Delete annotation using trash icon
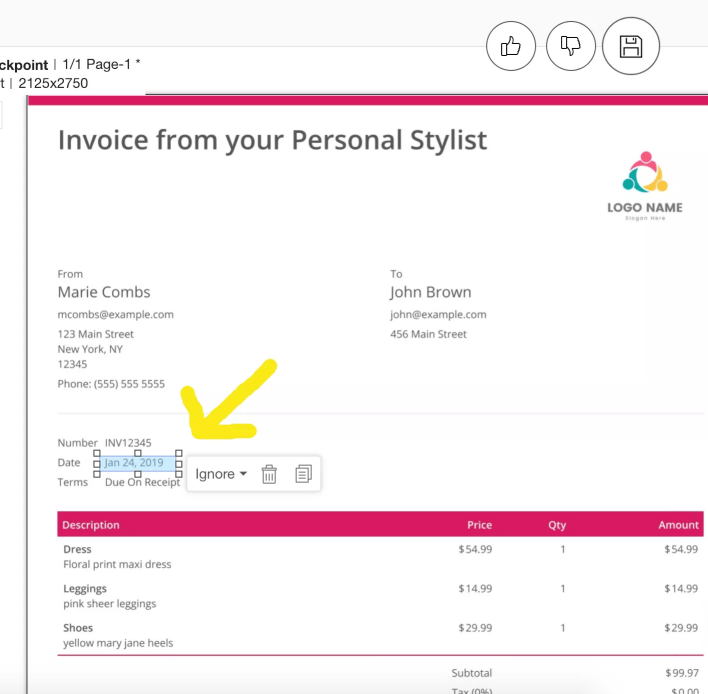 click(x=269, y=474)
